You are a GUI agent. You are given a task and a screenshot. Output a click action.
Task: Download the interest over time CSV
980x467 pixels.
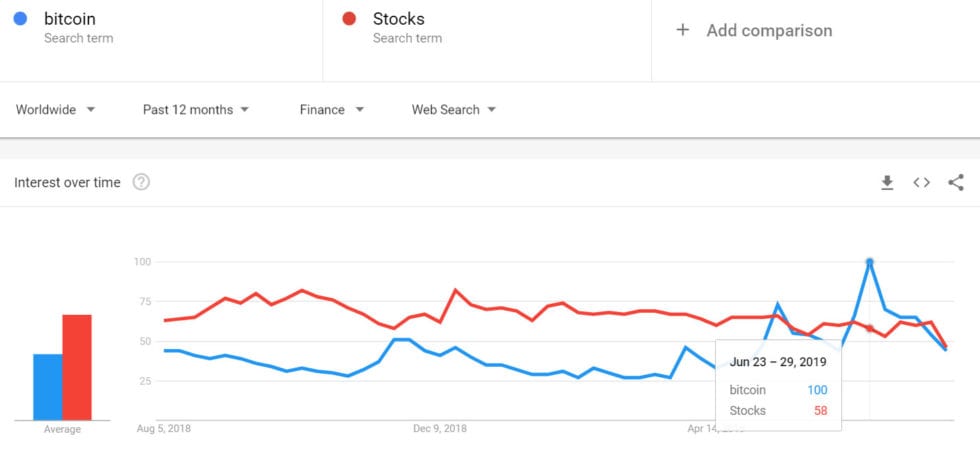pyautogui.click(x=886, y=183)
